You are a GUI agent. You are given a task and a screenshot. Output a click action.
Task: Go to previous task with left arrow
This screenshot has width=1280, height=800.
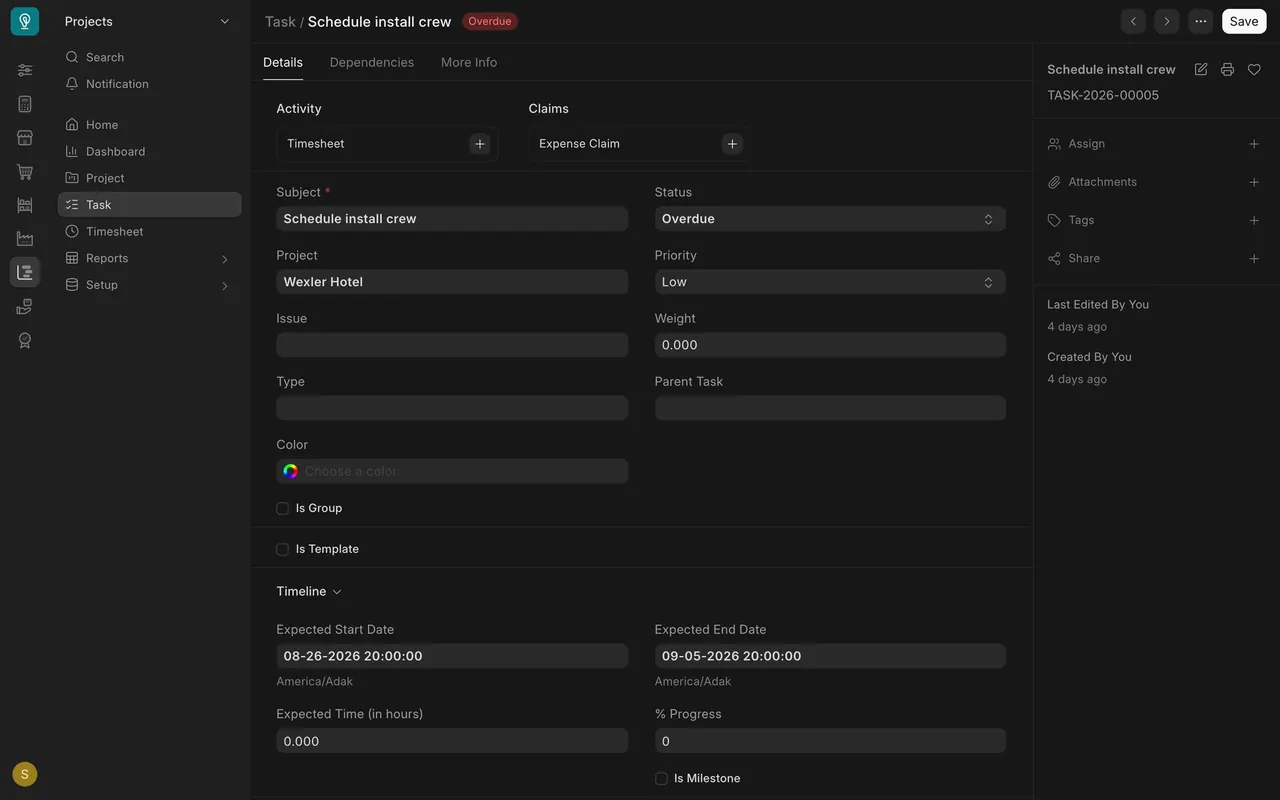(1133, 21)
